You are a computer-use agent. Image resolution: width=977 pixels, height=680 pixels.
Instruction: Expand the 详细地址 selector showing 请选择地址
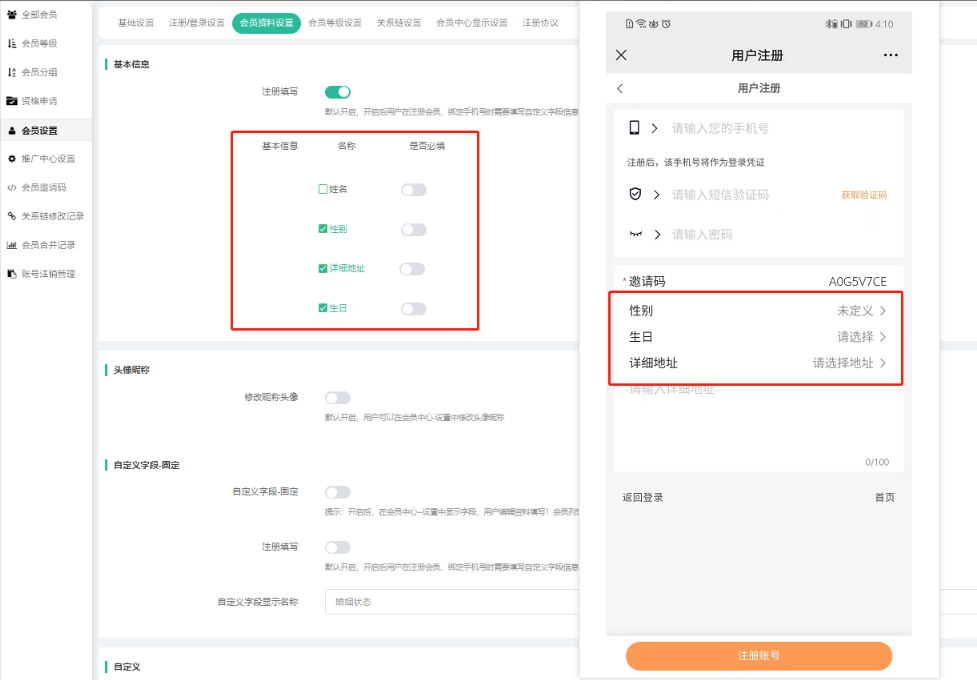pyautogui.click(x=848, y=363)
